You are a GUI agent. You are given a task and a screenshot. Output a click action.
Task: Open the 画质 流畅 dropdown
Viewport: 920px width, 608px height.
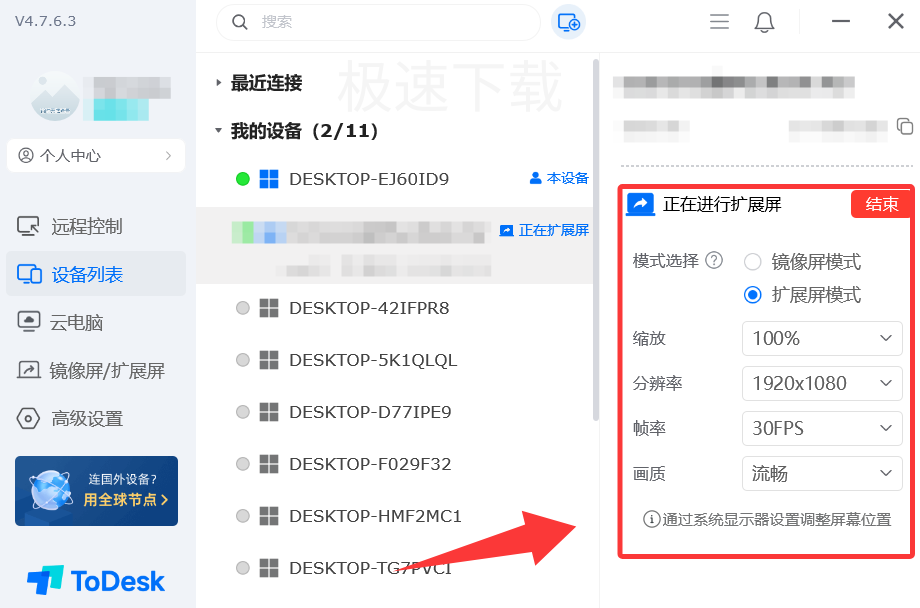[822, 473]
